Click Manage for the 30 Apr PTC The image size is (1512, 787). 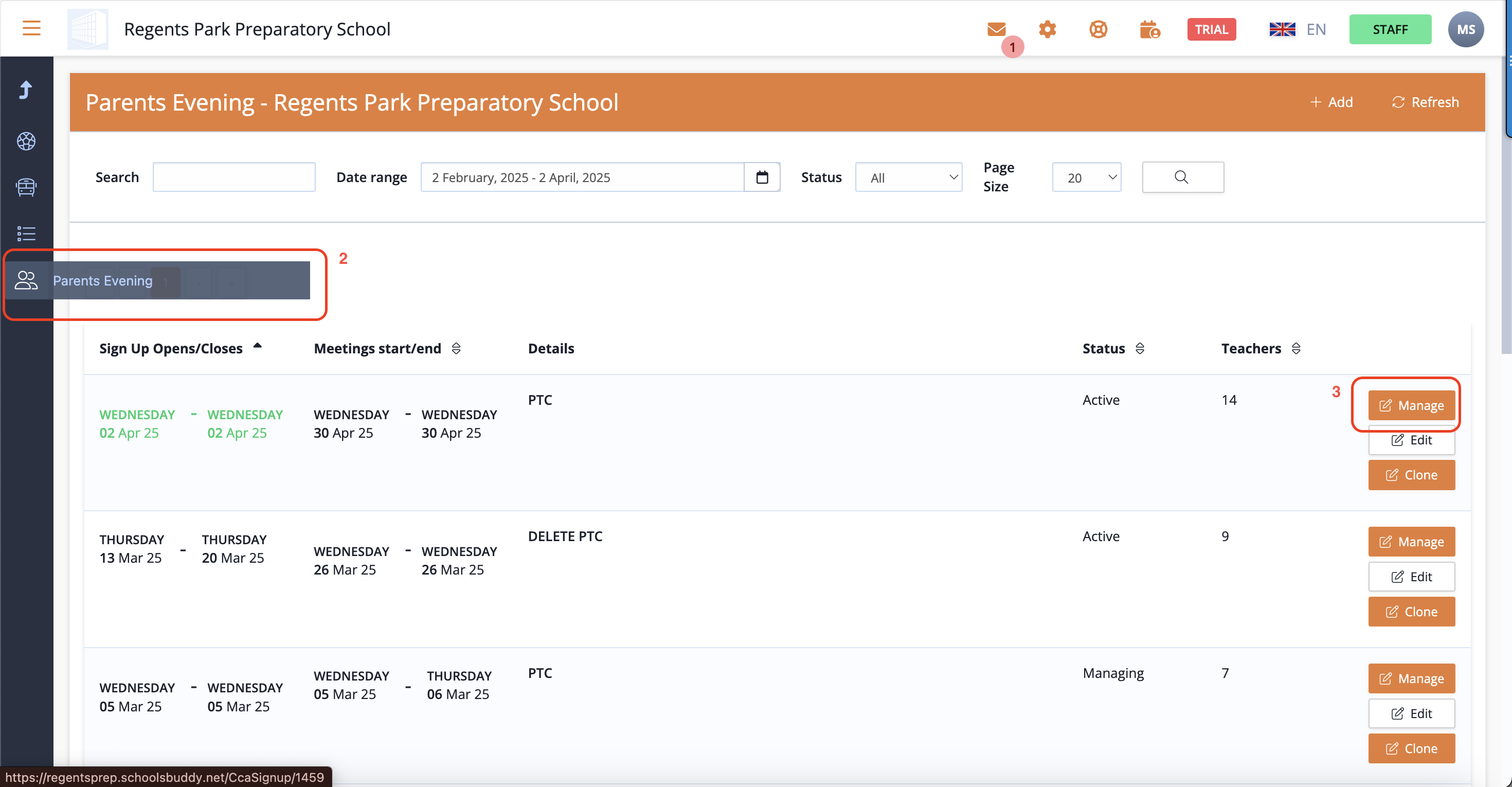point(1412,405)
